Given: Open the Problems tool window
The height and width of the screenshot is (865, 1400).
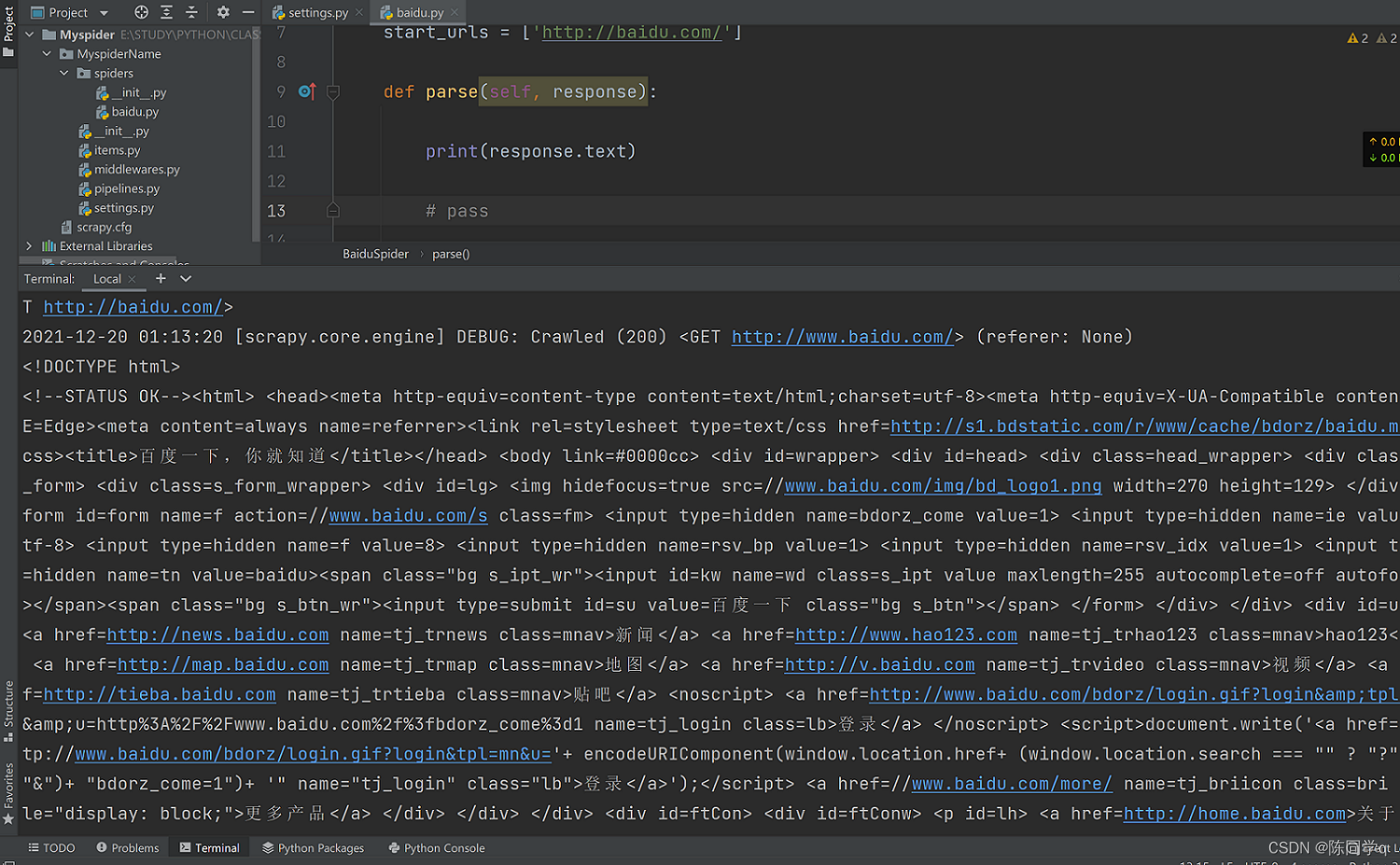Looking at the screenshot, I should [x=127, y=847].
